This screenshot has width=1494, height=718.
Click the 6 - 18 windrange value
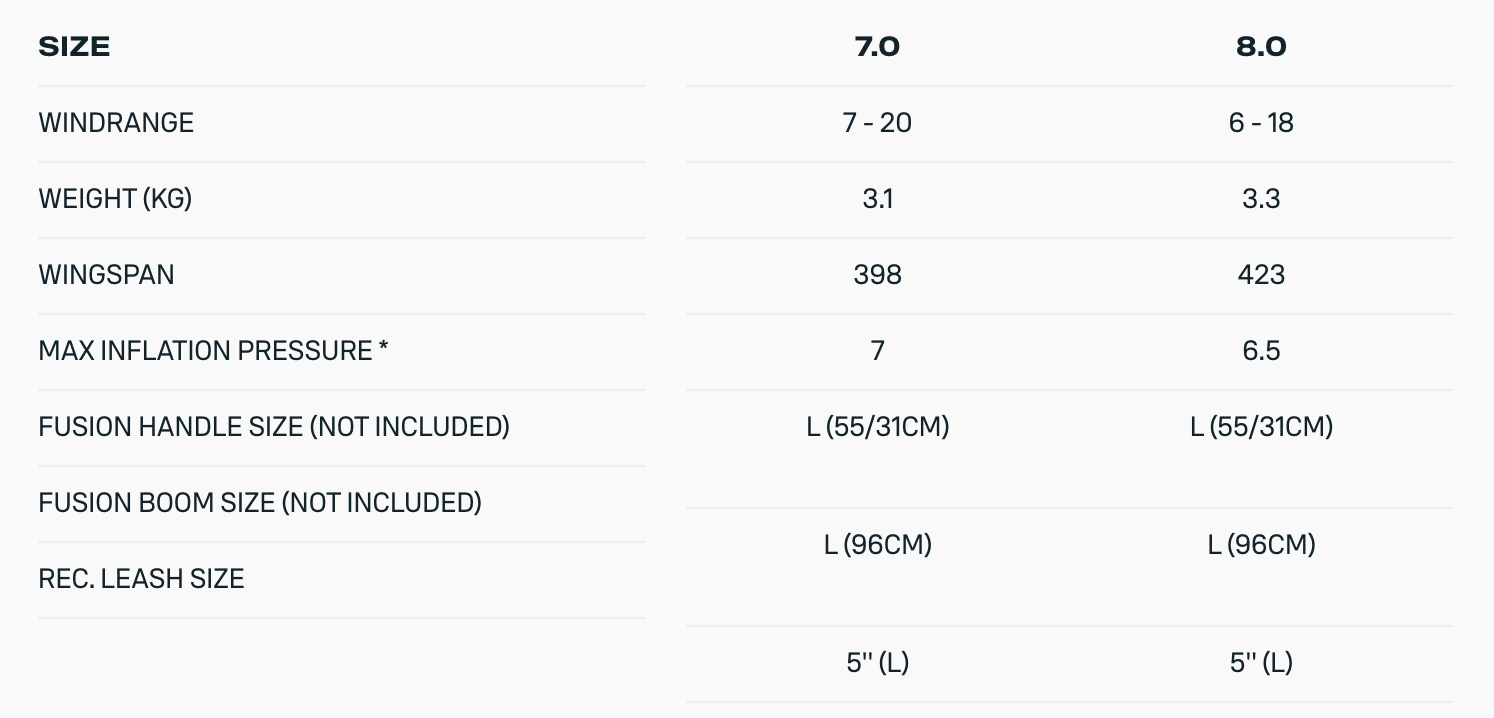click(1261, 123)
